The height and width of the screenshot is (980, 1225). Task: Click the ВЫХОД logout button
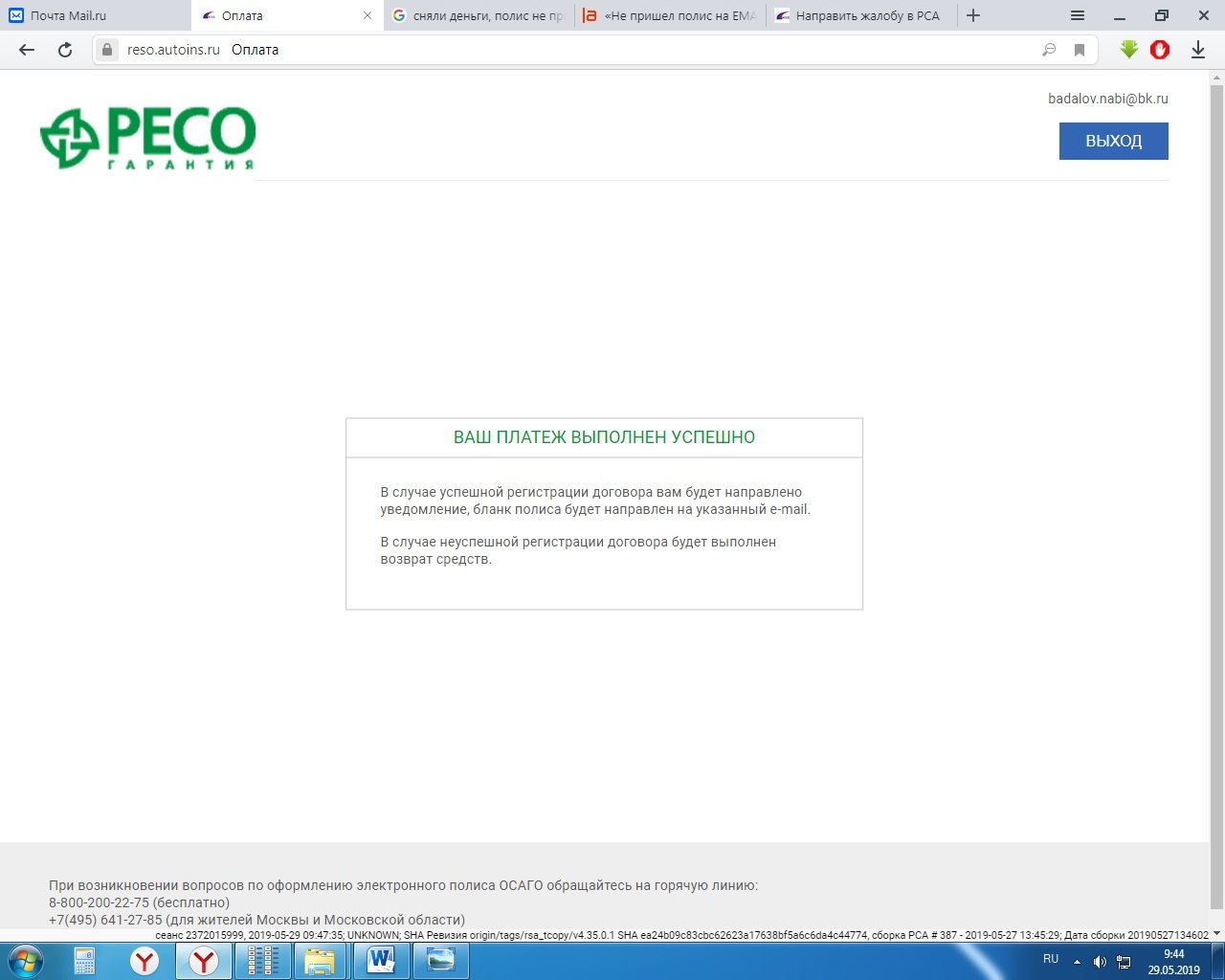point(1114,141)
